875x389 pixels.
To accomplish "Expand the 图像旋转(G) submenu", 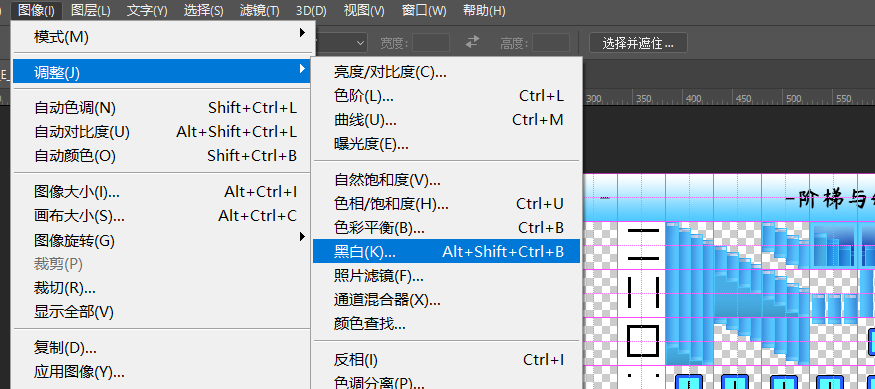I will [x=163, y=241].
